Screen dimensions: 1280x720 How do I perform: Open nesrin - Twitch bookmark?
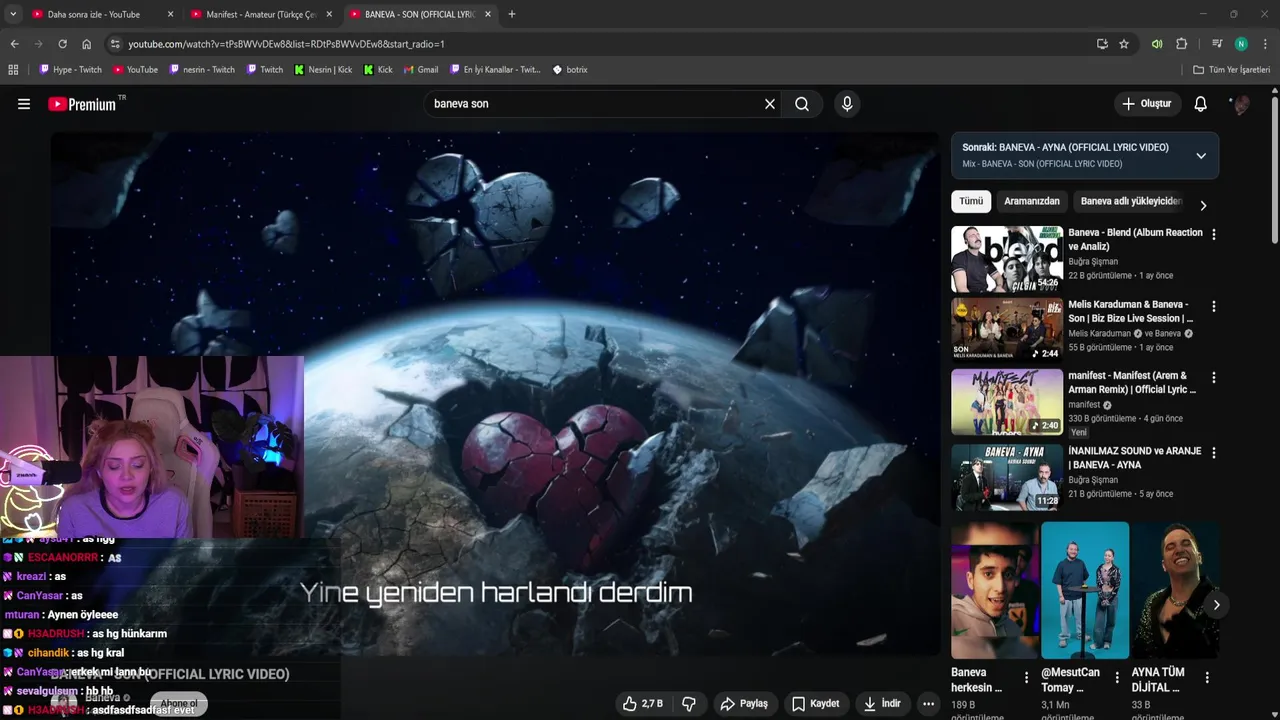[x=202, y=70]
